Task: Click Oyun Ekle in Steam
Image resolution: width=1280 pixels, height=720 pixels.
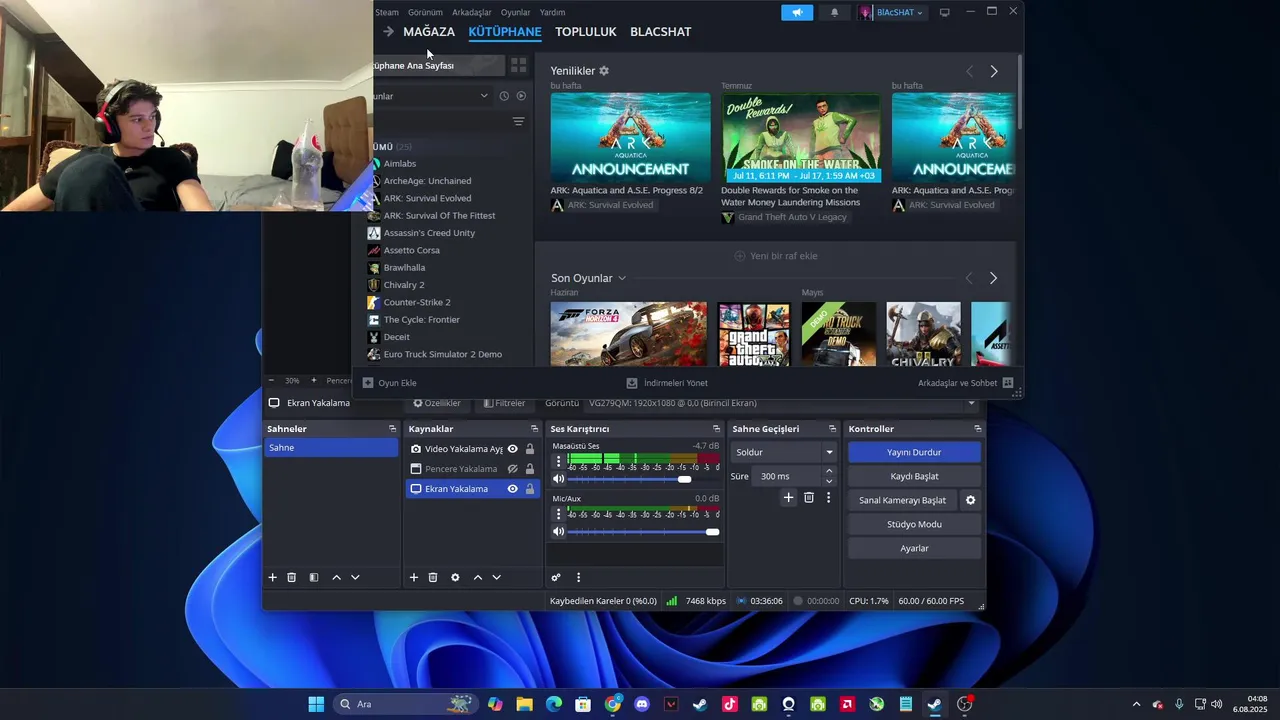Action: [x=390, y=383]
